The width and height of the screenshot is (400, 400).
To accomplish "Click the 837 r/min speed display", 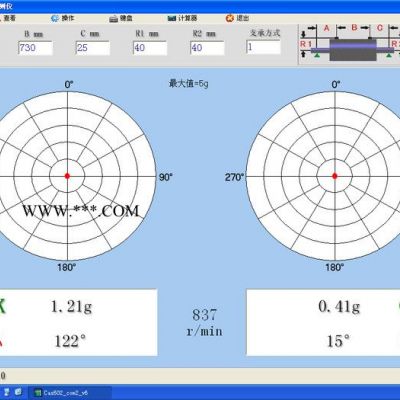I will click(x=204, y=323).
